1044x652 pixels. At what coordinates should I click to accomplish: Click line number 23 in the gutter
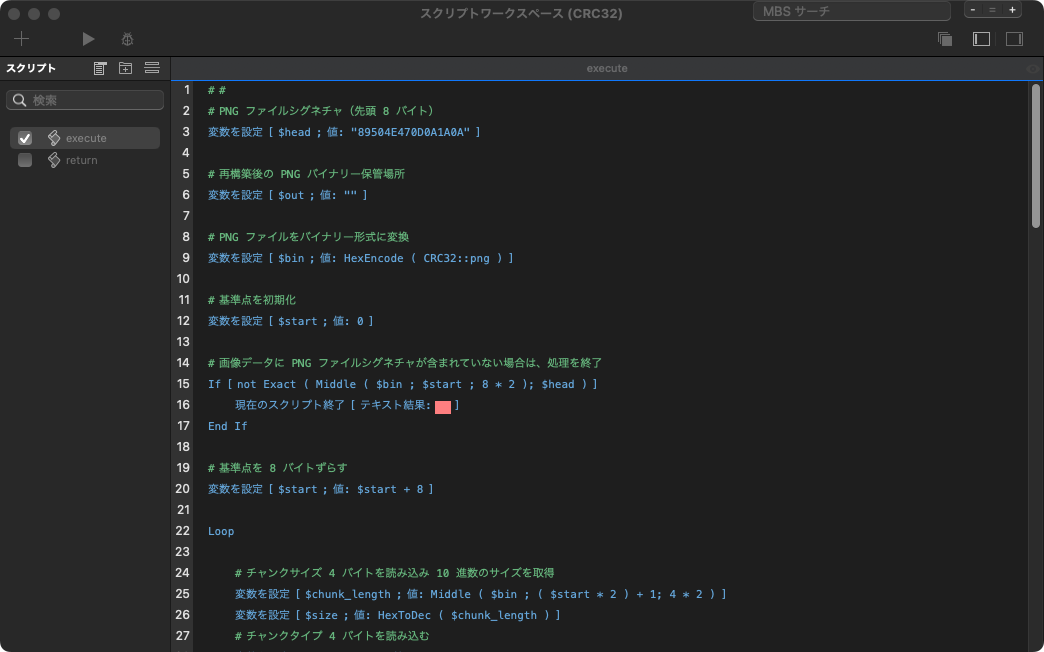183,551
